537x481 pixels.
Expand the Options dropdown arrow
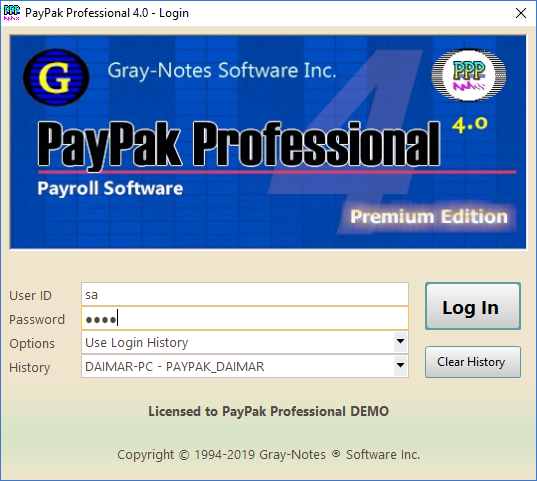(400, 342)
